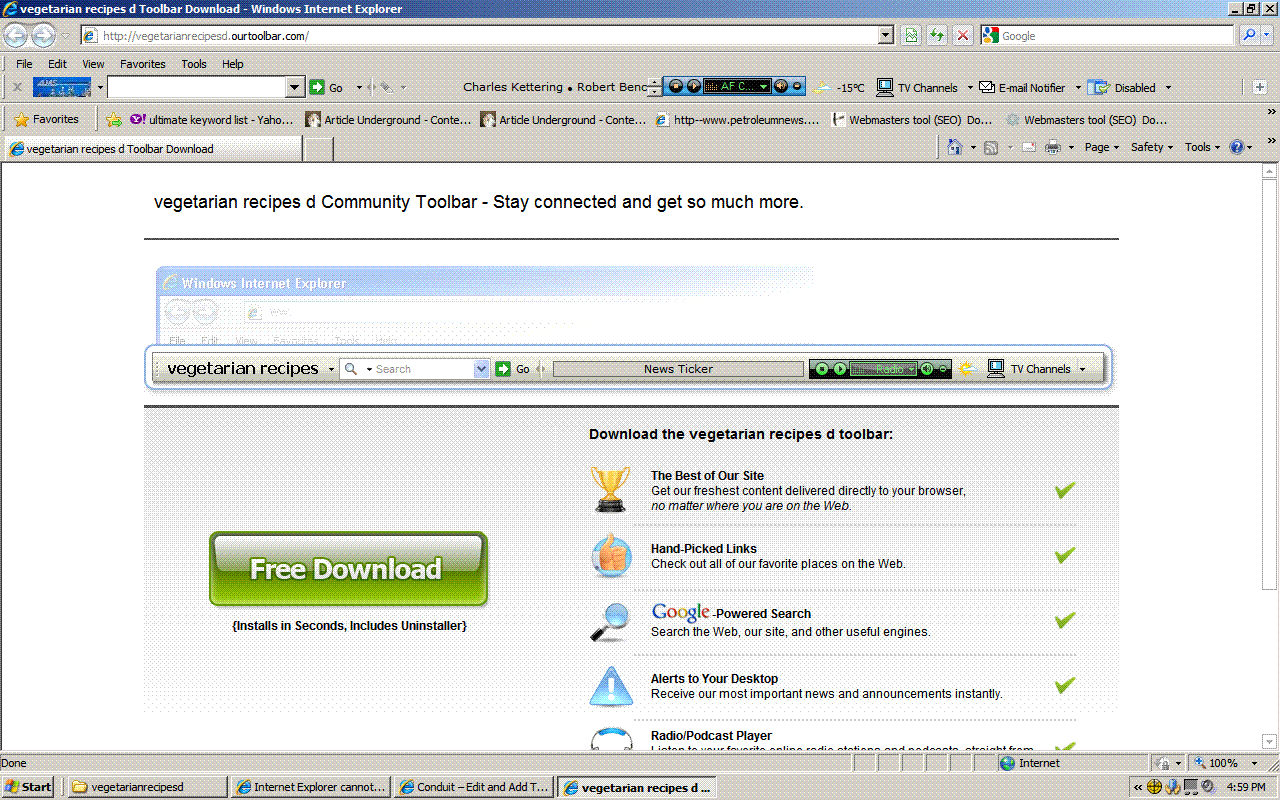
Task: Click the radio player stop button in toolbar
Action: [x=676, y=87]
